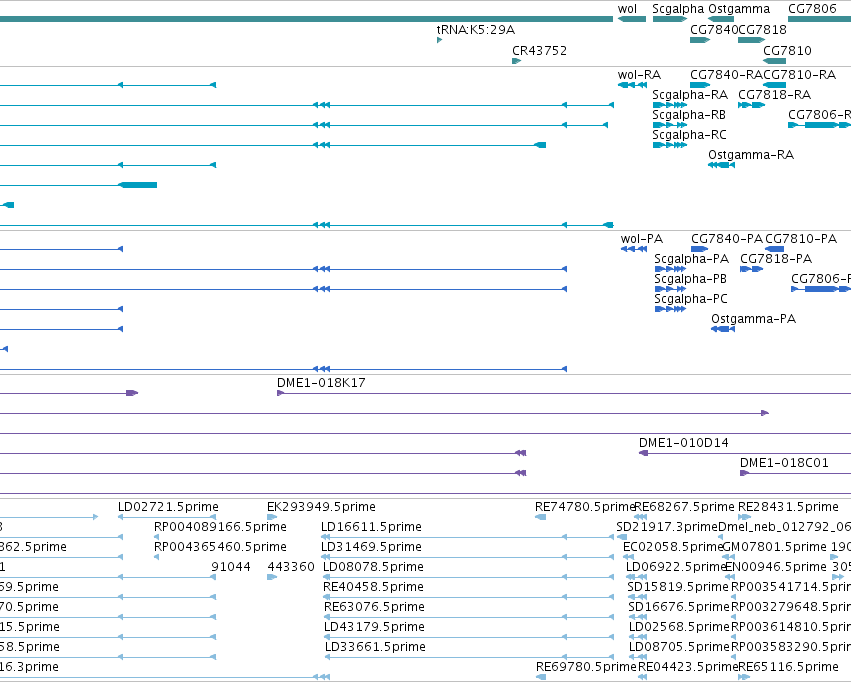Select the tRNA:K5:29A label
Screen dimensions: 851x682
coord(475,30)
